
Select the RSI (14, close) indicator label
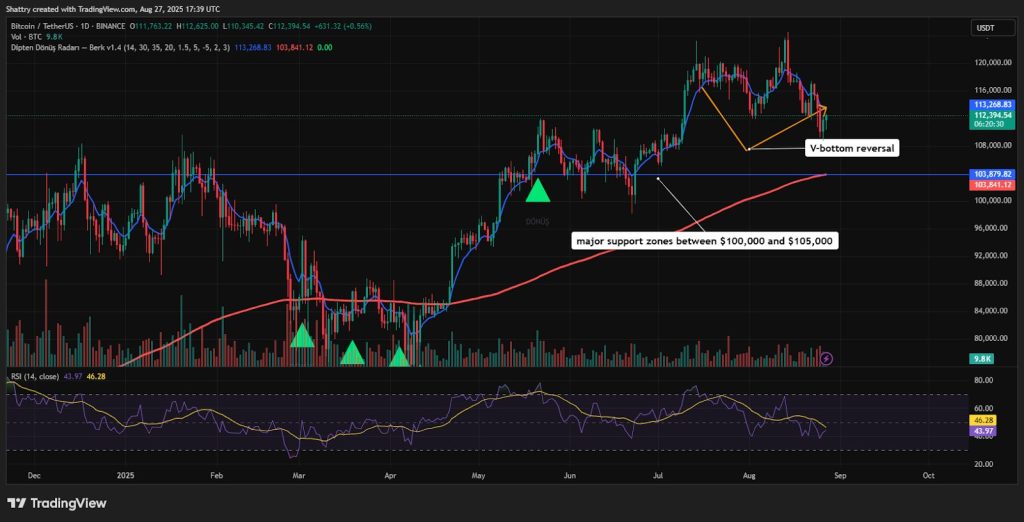click(x=35, y=375)
